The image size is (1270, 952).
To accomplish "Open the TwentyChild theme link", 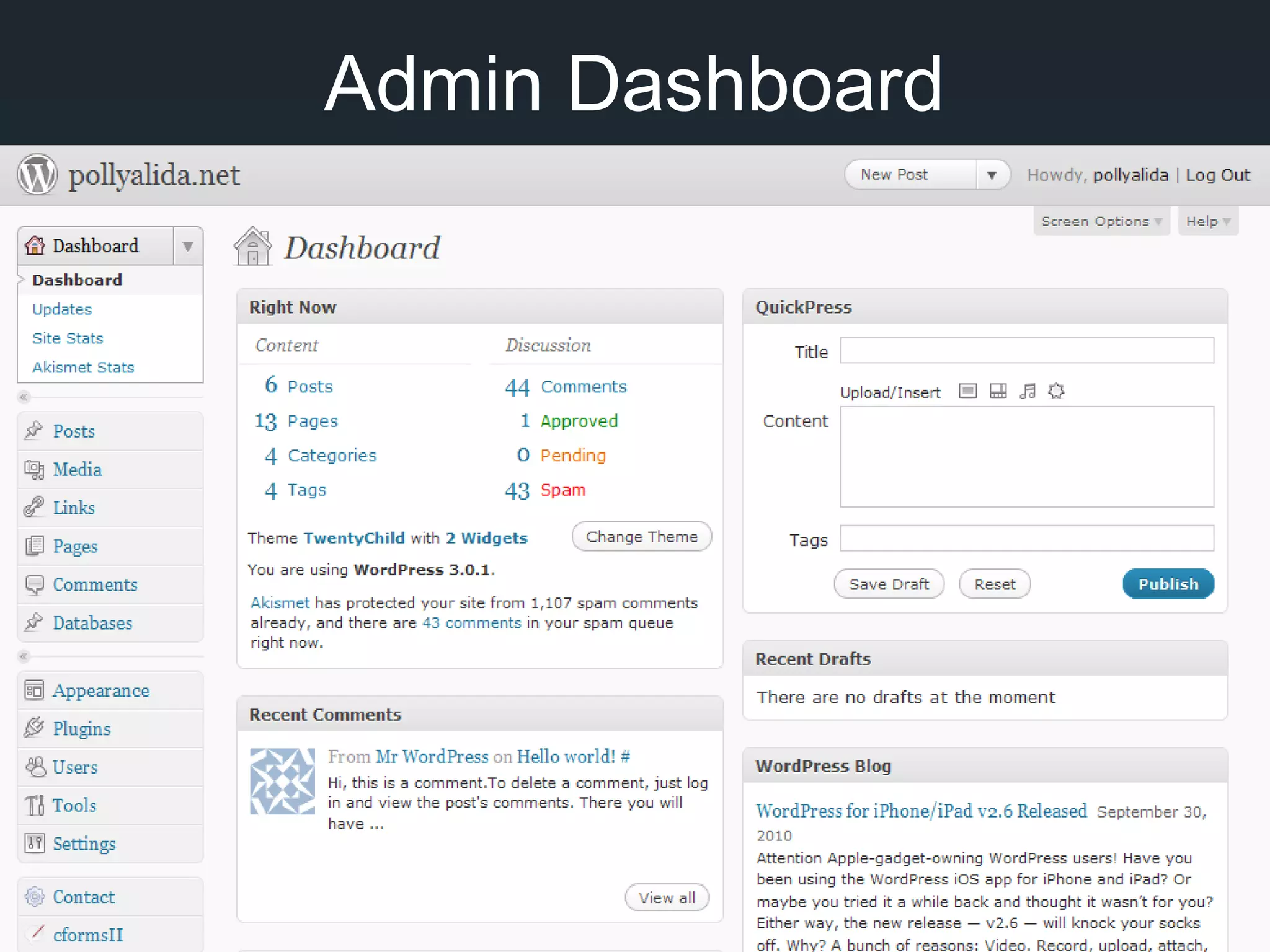I will (354, 538).
